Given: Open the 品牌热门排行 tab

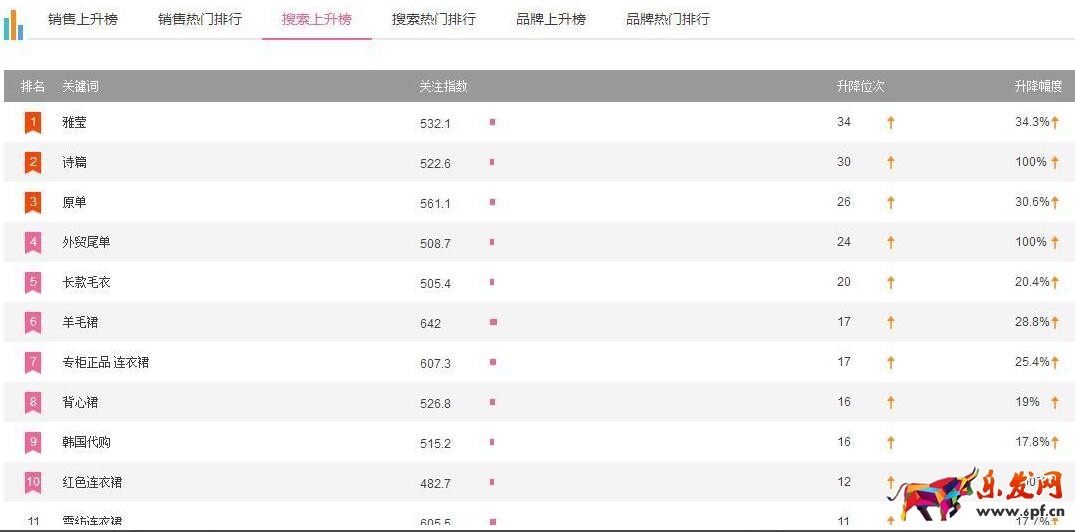Looking at the screenshot, I should click(x=668, y=19).
